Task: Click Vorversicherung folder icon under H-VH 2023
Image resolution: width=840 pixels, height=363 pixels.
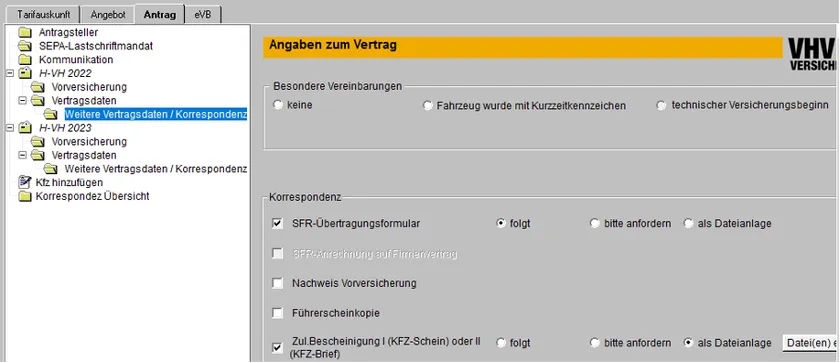Action: (38, 142)
